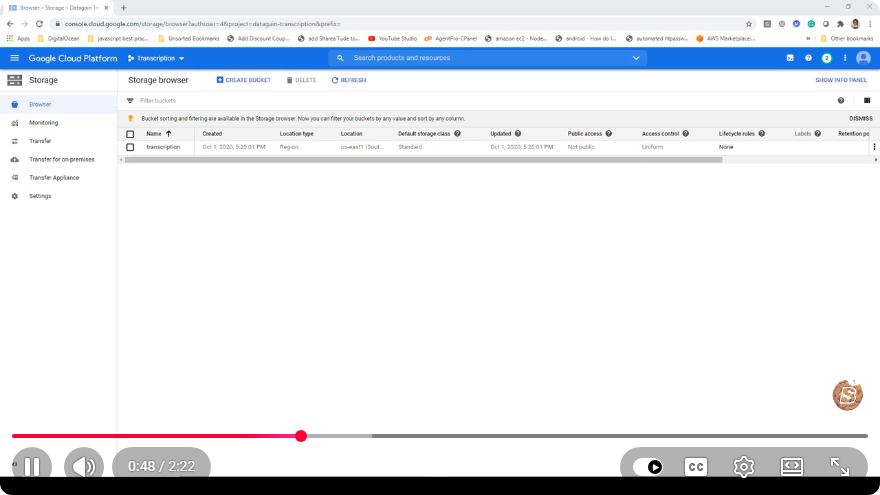Open the YouTube Studio bookmark

pos(392,39)
